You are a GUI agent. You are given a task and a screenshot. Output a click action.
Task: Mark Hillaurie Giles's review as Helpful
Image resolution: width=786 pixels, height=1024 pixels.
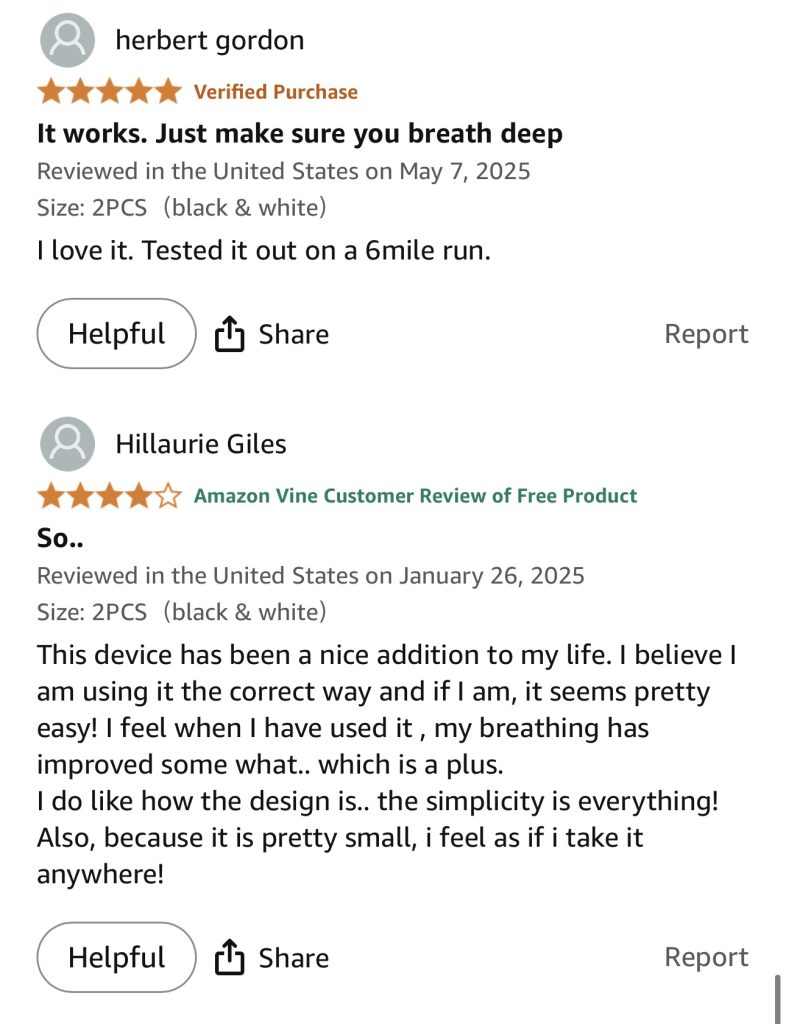pyautogui.click(x=116, y=958)
